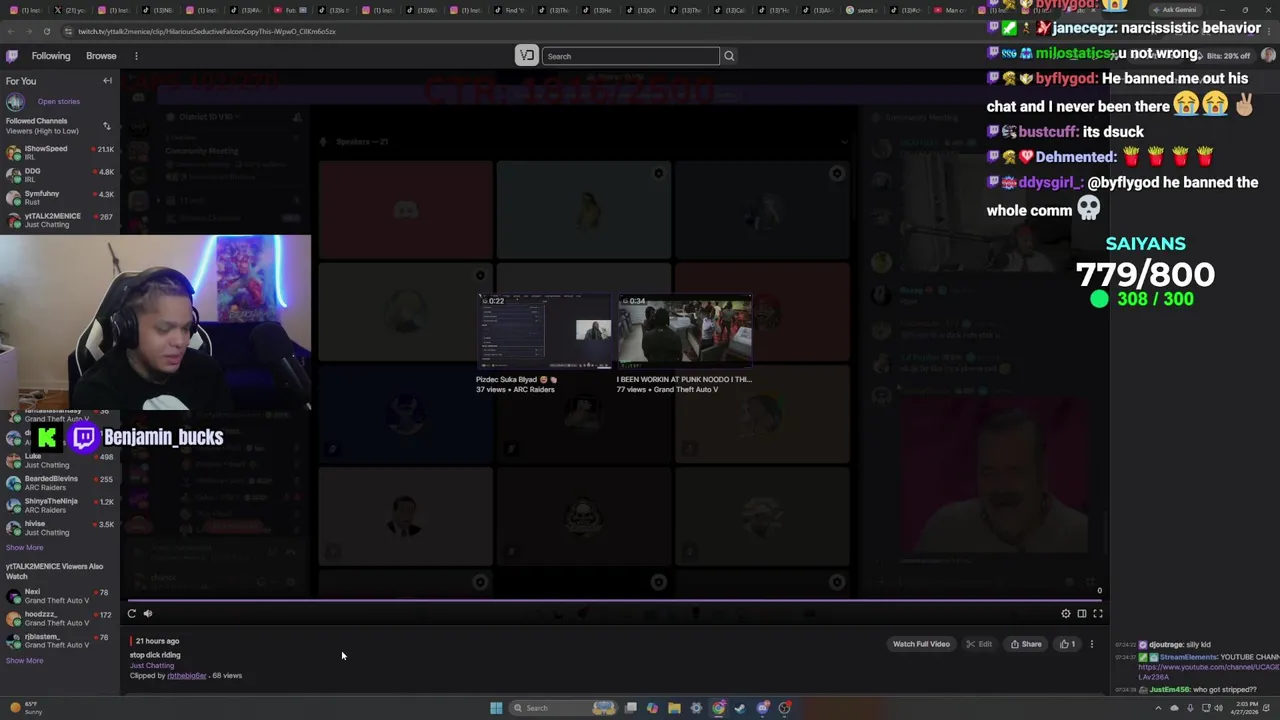Change followed channels sort order

pos(107,126)
